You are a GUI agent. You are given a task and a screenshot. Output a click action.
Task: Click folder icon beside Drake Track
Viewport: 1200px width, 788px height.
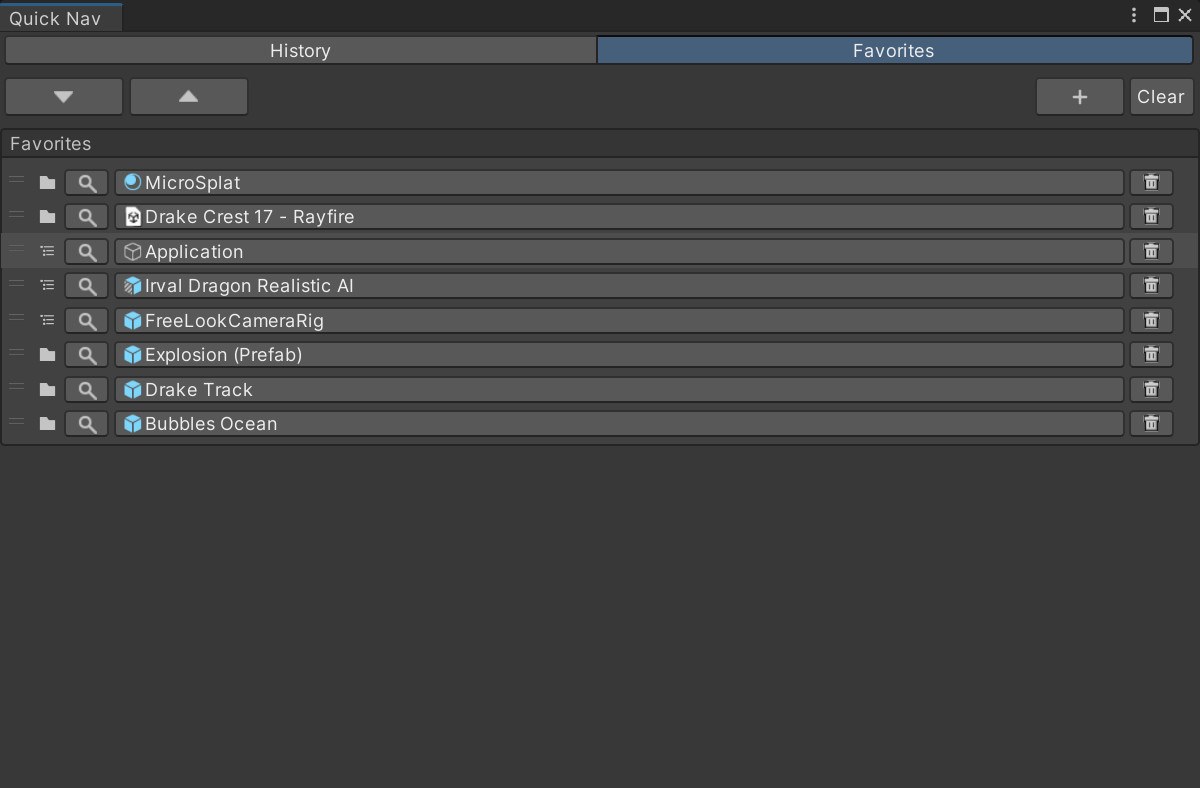(47, 390)
